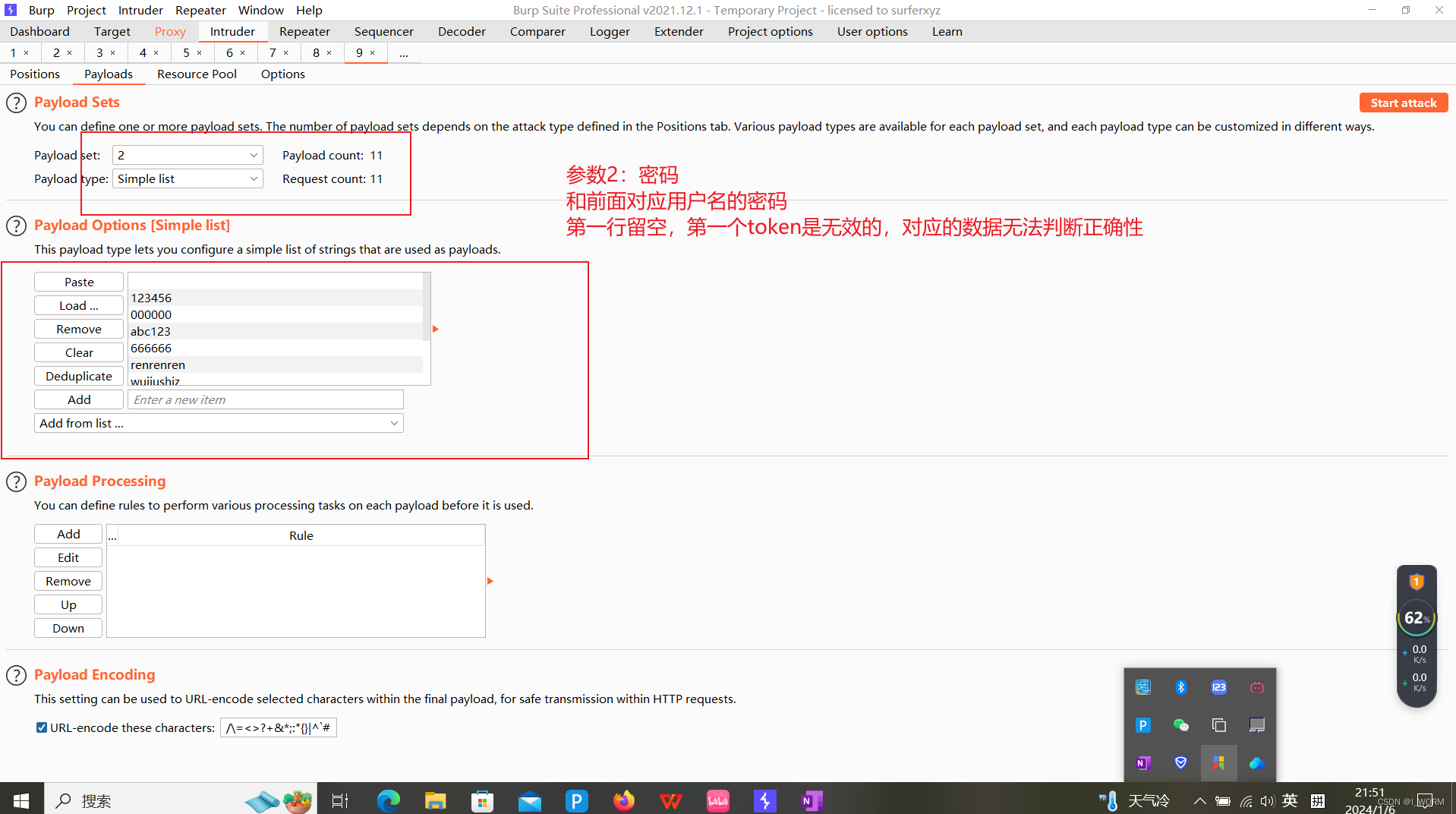This screenshot has height=814, width=1456.
Task: Focus the Enter a new item field
Action: [266, 399]
